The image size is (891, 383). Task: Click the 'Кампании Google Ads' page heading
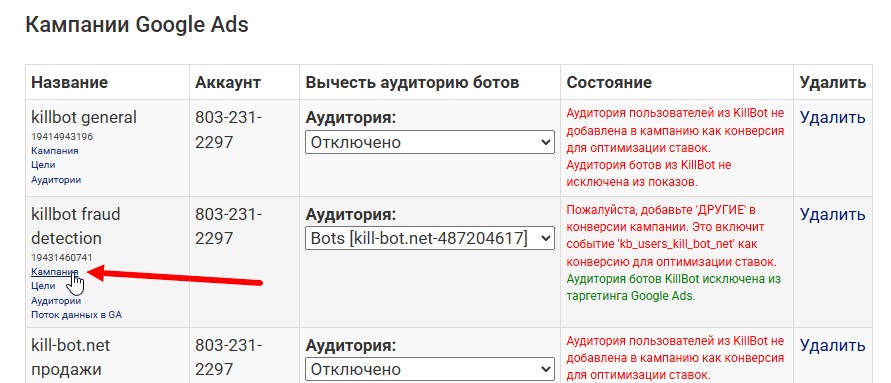click(x=137, y=26)
